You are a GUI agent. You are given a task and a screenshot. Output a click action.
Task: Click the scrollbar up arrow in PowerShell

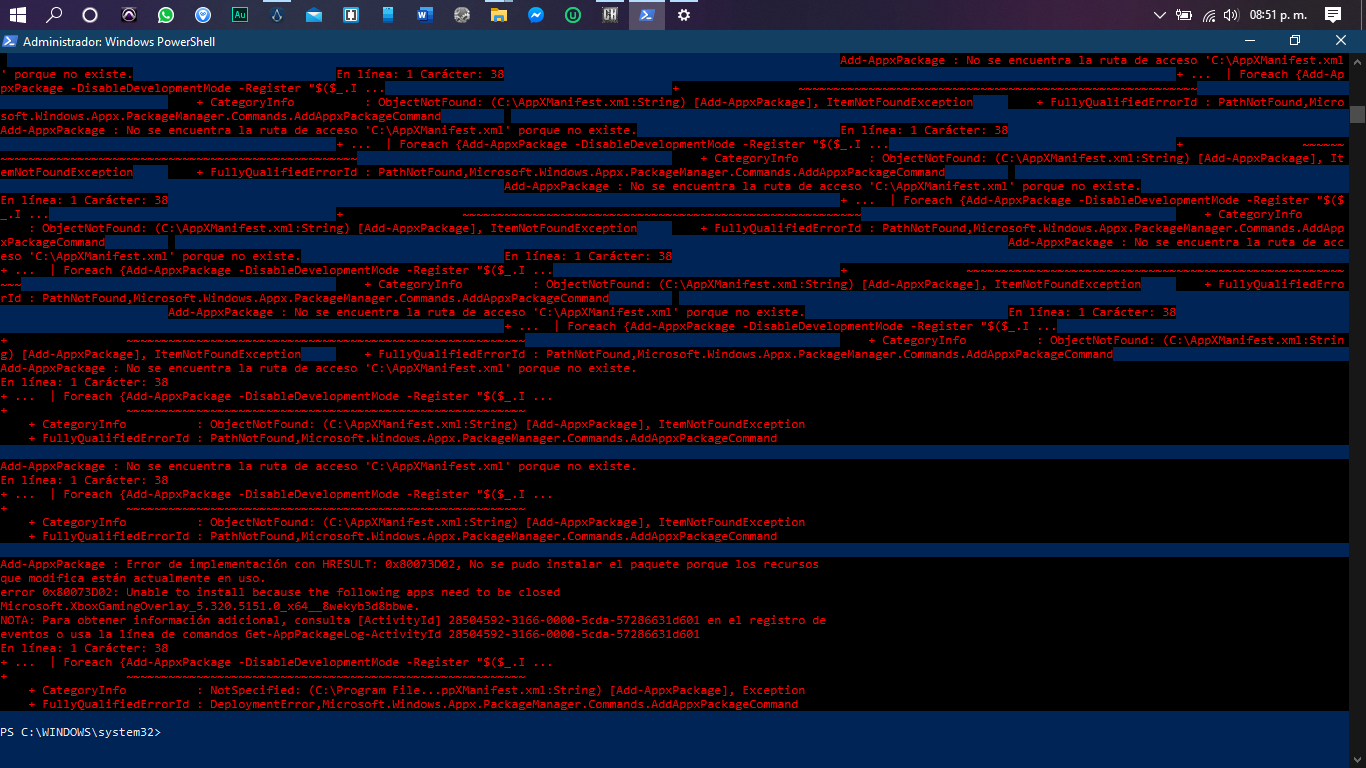point(1357,60)
